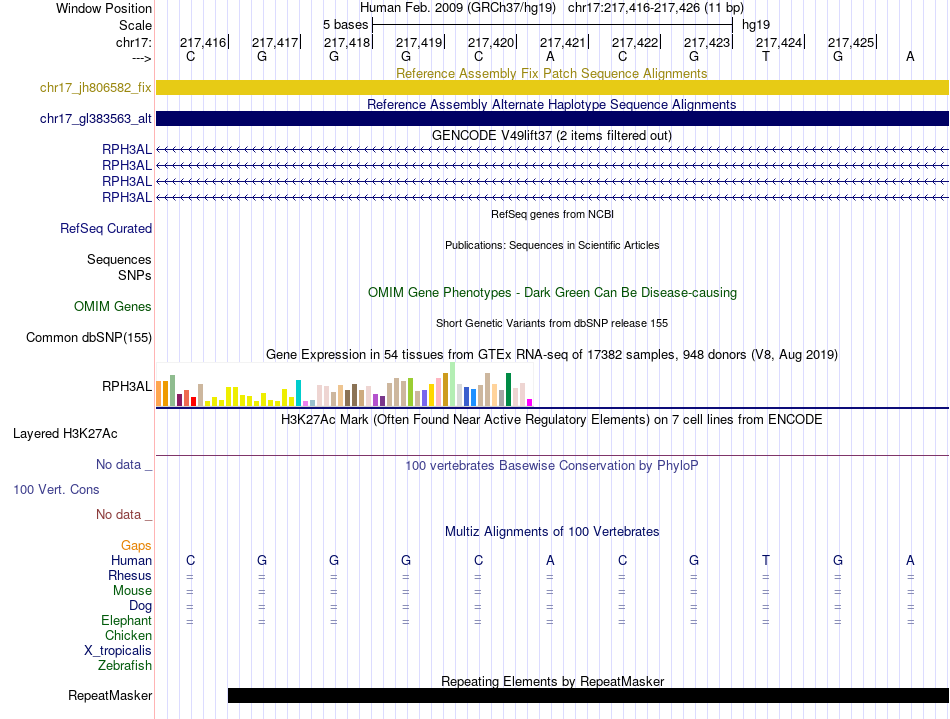Image resolution: width=950 pixels, height=719 pixels.
Task: Click the chr17:217,416-217,426 (11 bp) position text
Action: pyautogui.click(x=656, y=8)
